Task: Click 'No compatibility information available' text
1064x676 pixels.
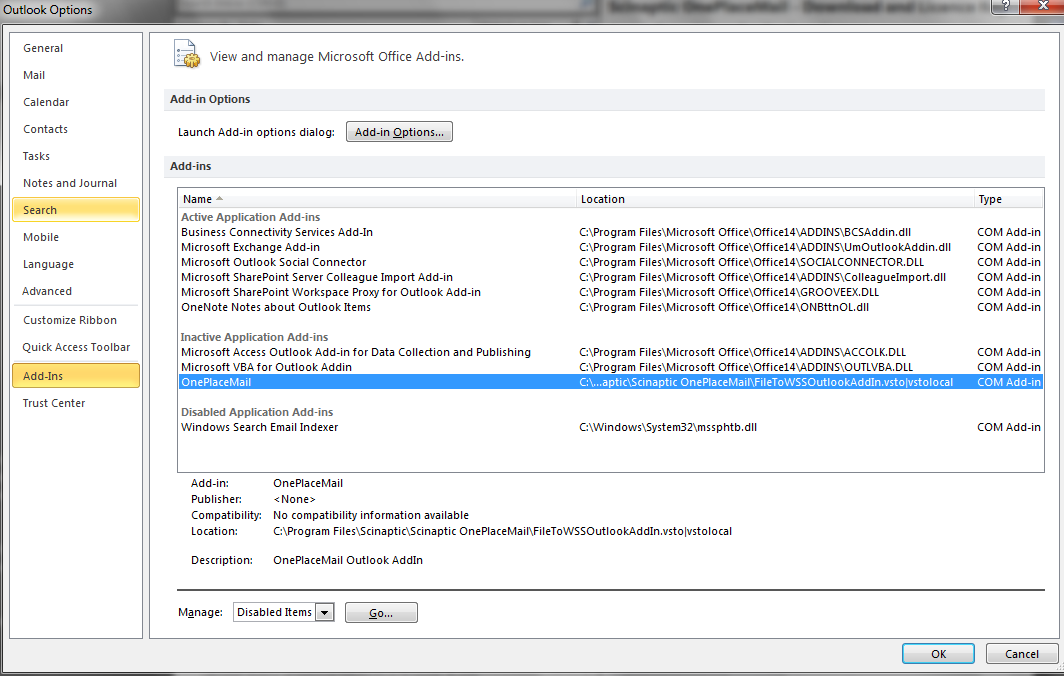Action: click(370, 516)
